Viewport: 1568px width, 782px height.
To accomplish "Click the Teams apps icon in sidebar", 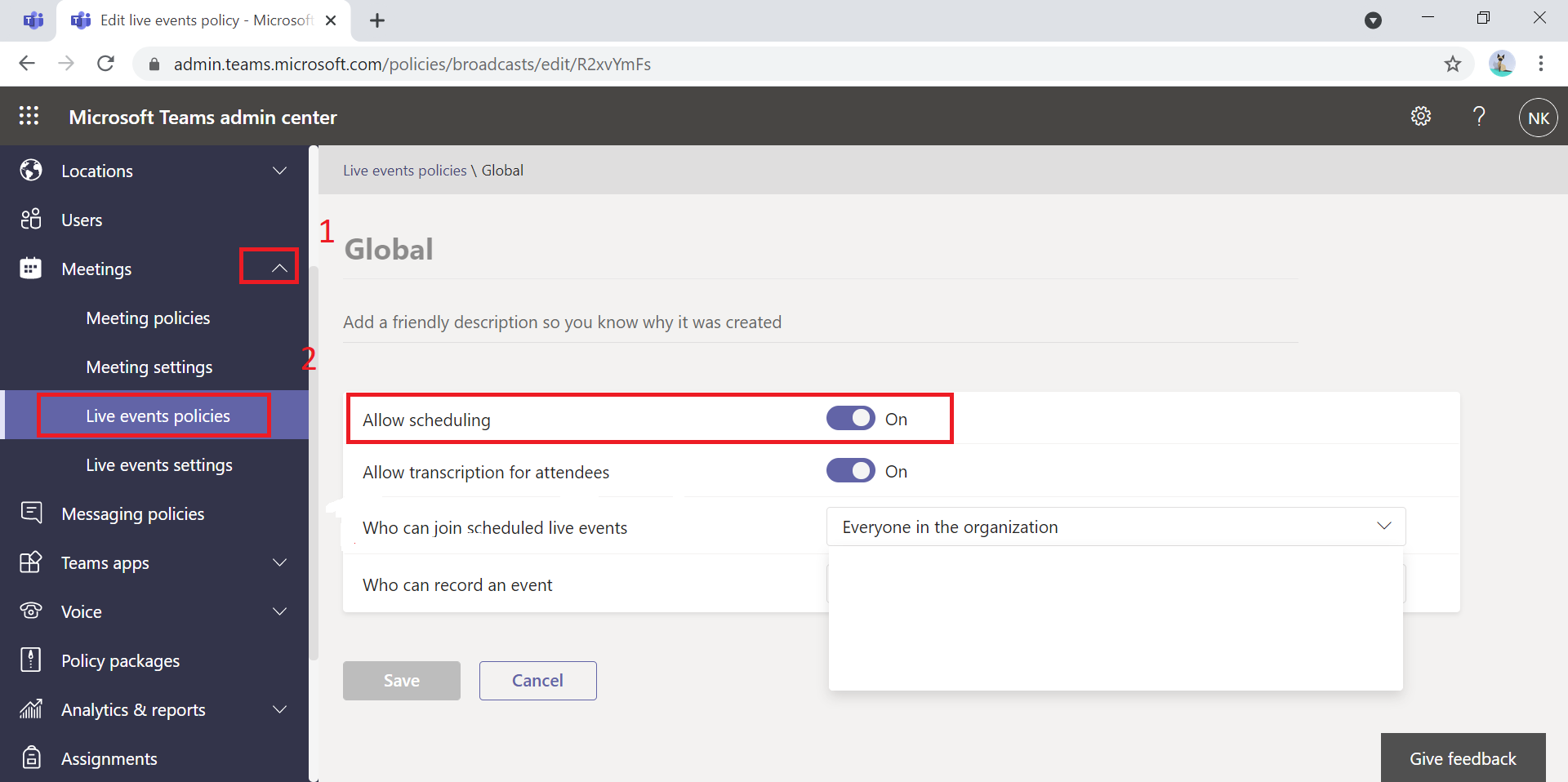I will tap(31, 562).
